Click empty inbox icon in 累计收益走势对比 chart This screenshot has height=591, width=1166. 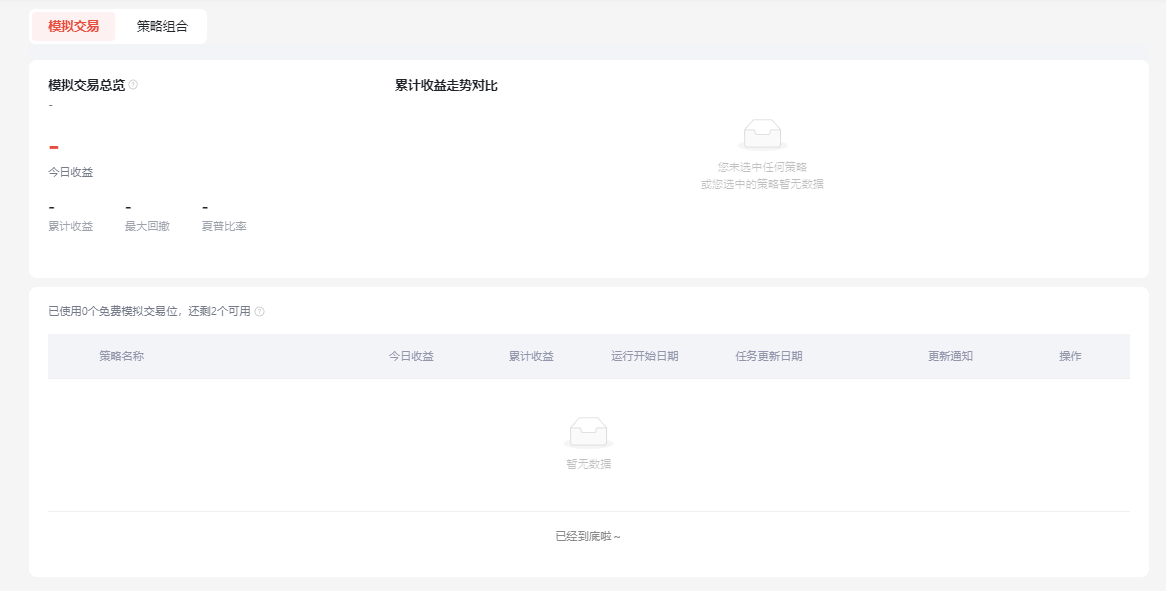click(x=762, y=134)
